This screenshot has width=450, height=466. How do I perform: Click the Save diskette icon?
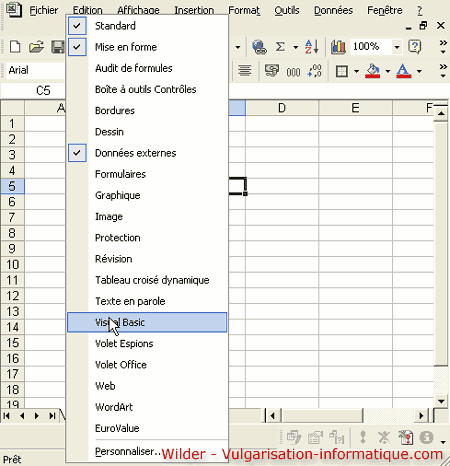(x=57, y=47)
